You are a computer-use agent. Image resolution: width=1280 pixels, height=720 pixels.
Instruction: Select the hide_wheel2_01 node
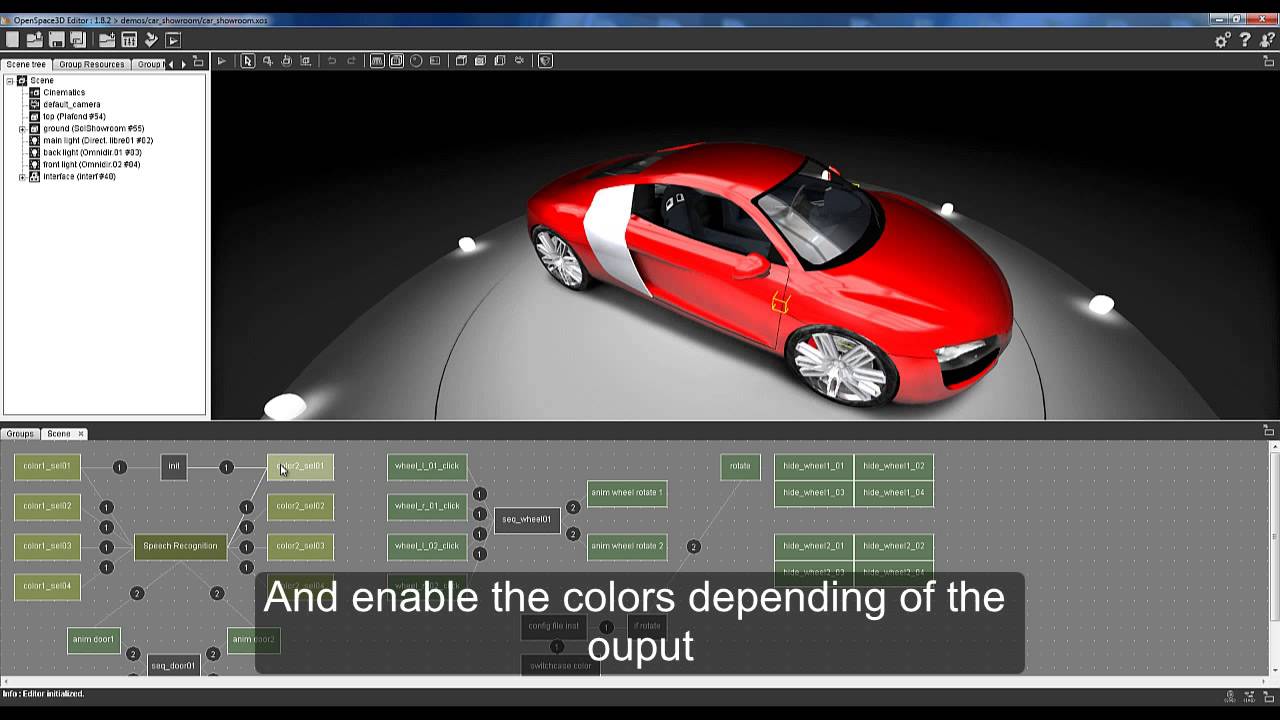coord(814,546)
